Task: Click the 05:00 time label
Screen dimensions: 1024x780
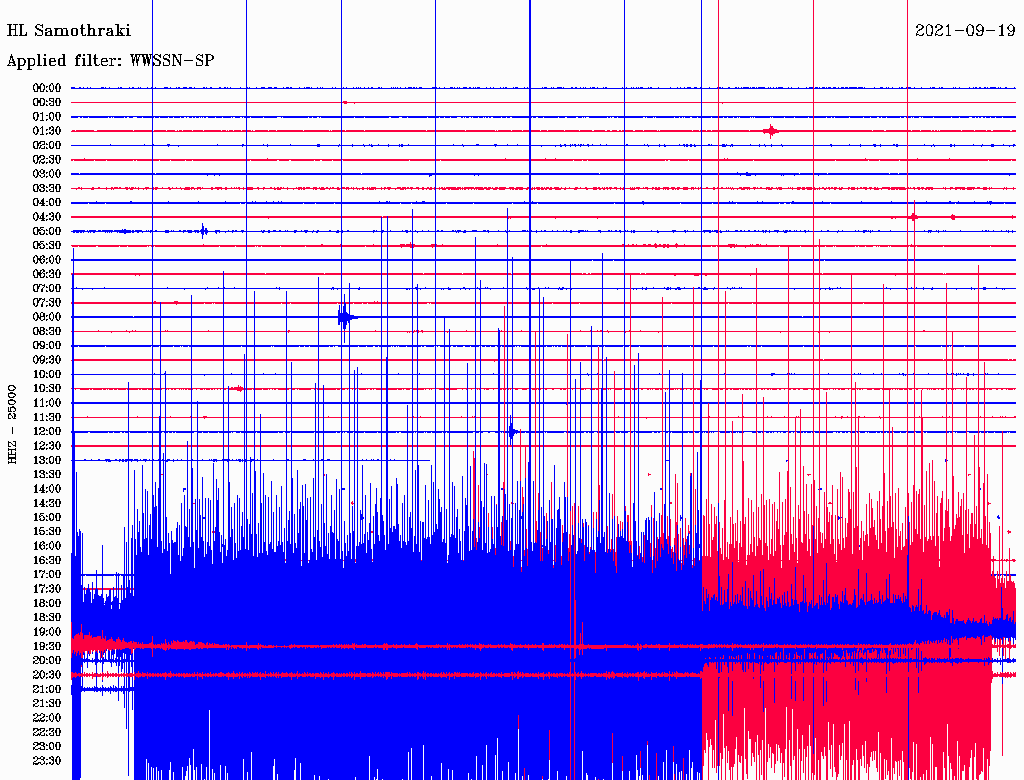Action: tap(47, 231)
